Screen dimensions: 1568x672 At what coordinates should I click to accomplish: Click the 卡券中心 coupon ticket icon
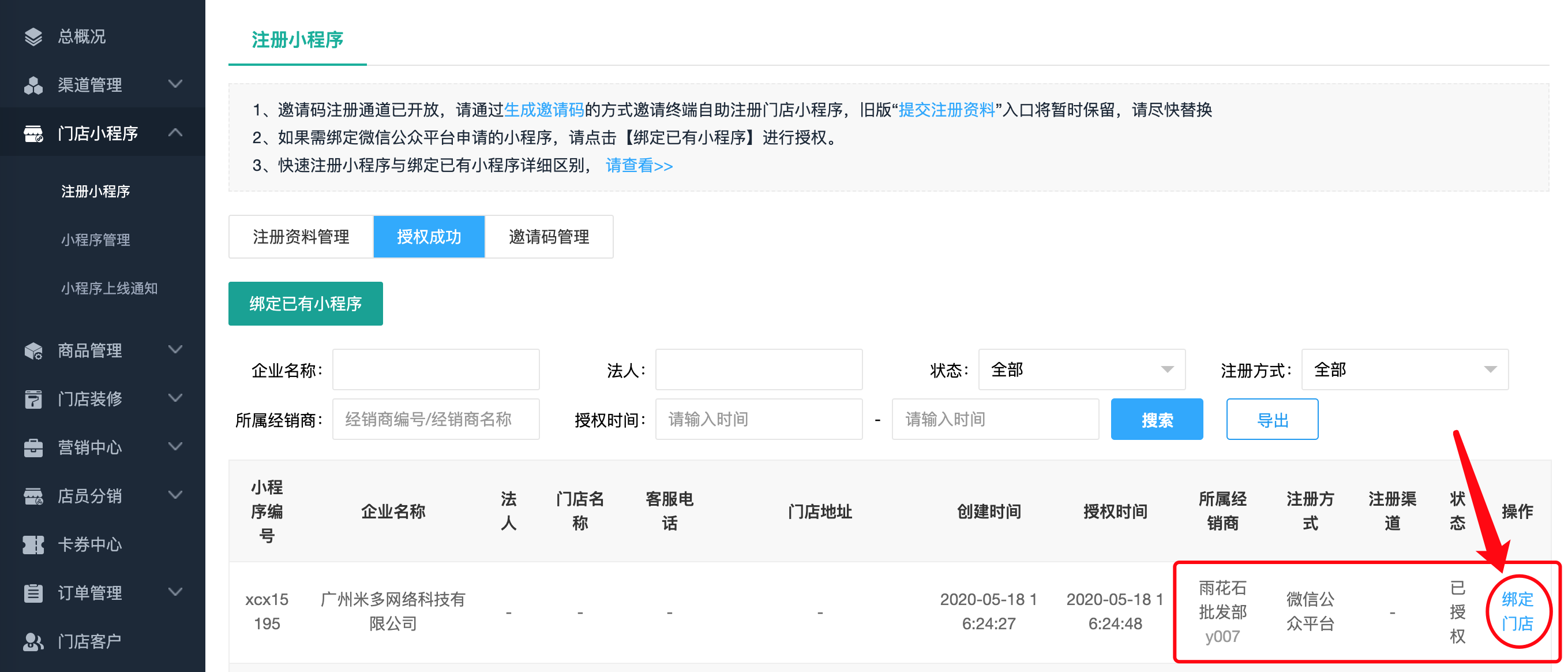(x=33, y=544)
